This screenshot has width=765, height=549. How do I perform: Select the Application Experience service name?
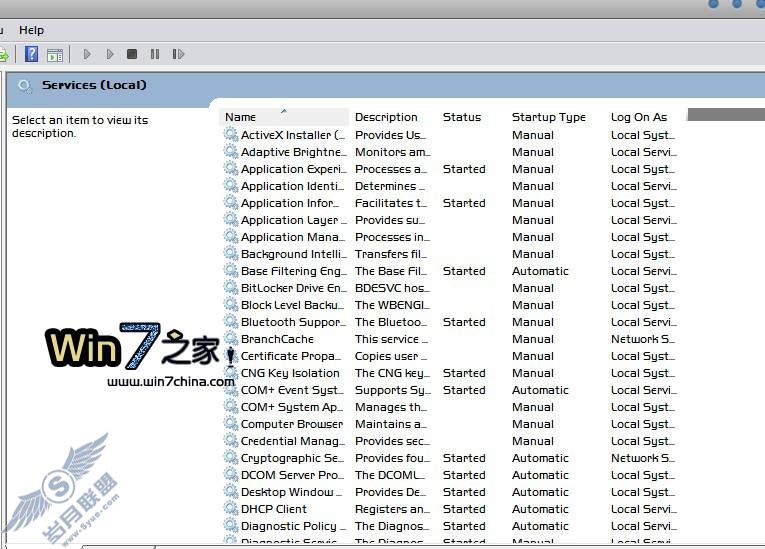tap(293, 169)
